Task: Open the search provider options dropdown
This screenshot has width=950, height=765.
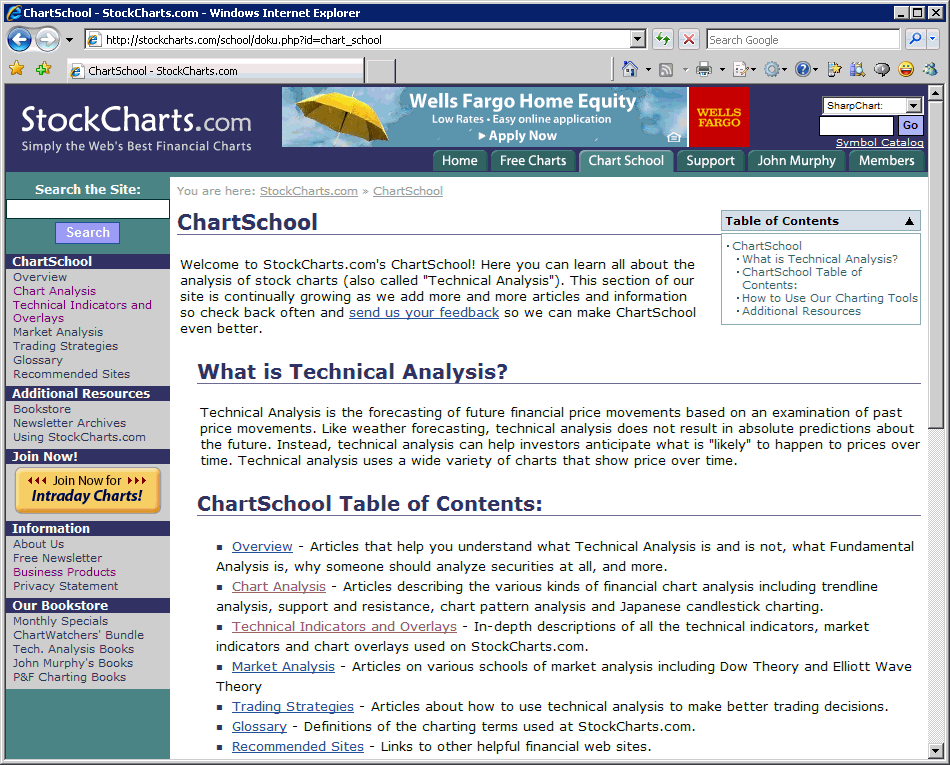Action: [934, 40]
